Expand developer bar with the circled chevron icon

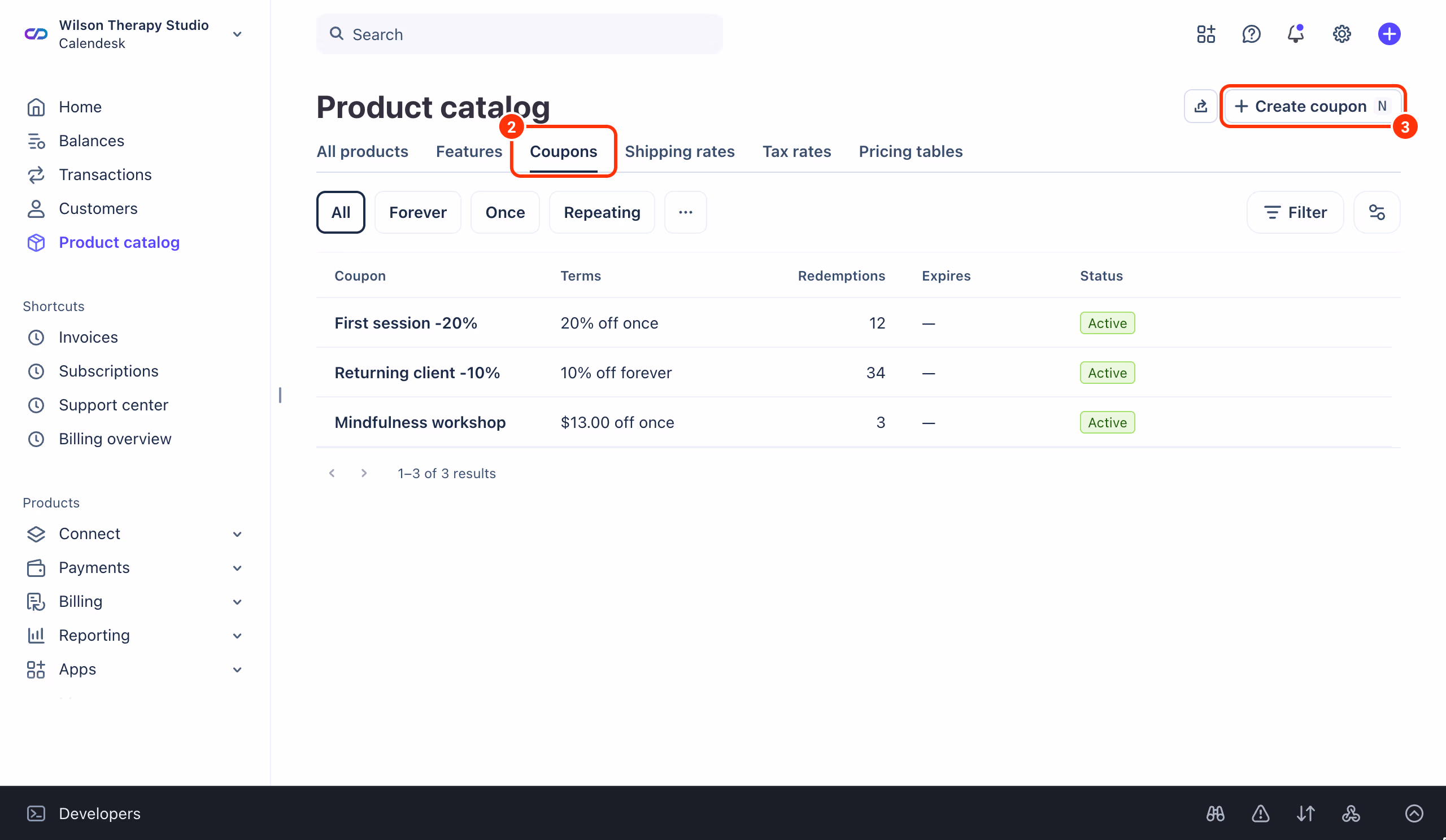click(x=1414, y=813)
